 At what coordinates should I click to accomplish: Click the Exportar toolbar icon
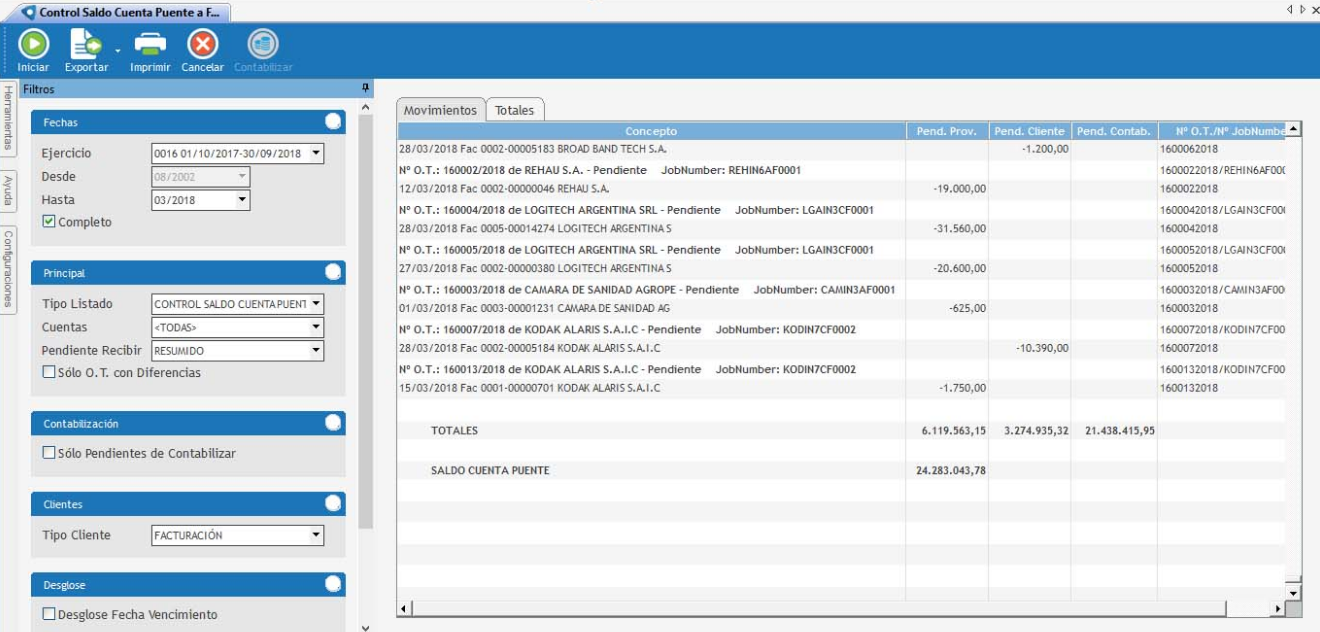[85, 44]
